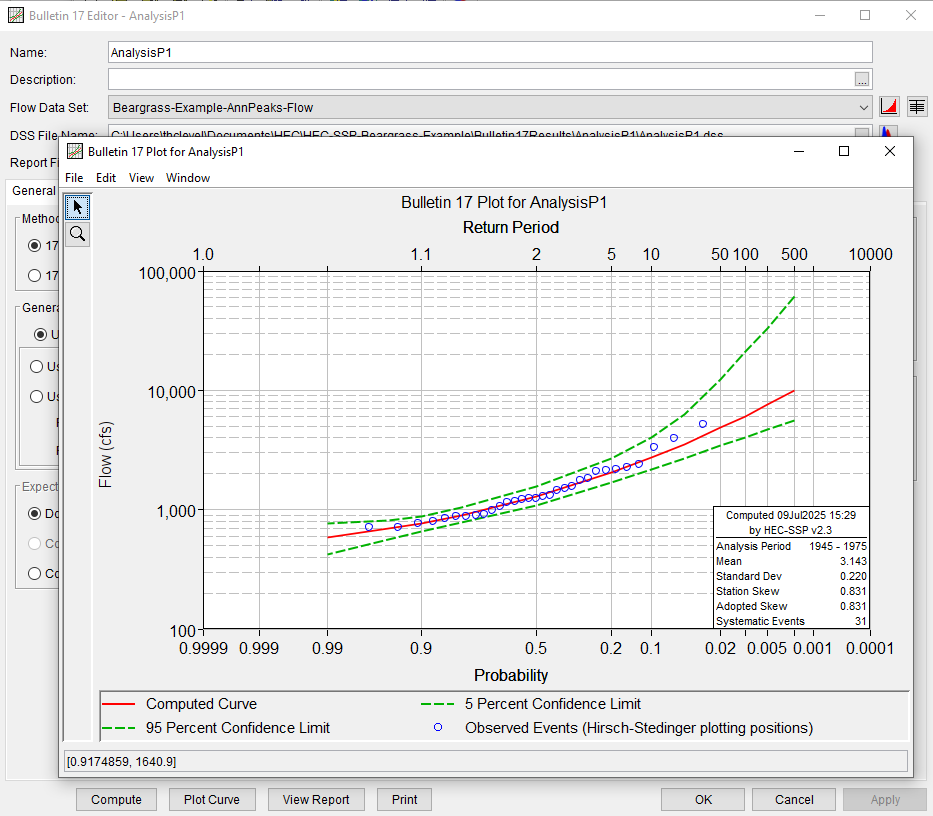Image resolution: width=933 pixels, height=816 pixels.
Task: Select the first 17 radio button under Method
Action: [x=35, y=245]
